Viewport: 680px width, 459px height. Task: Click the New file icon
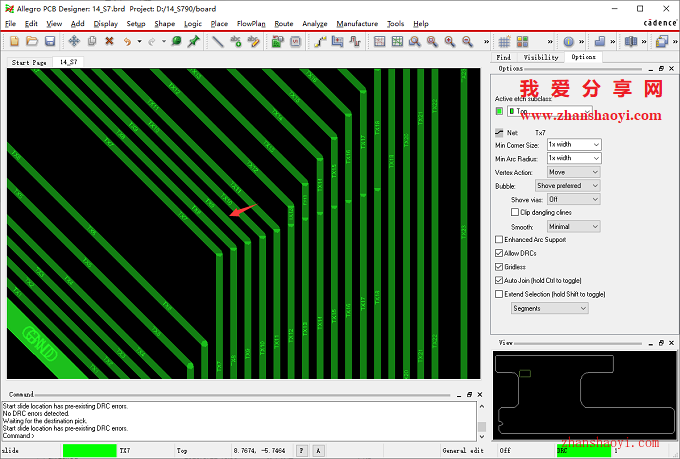tap(14, 41)
